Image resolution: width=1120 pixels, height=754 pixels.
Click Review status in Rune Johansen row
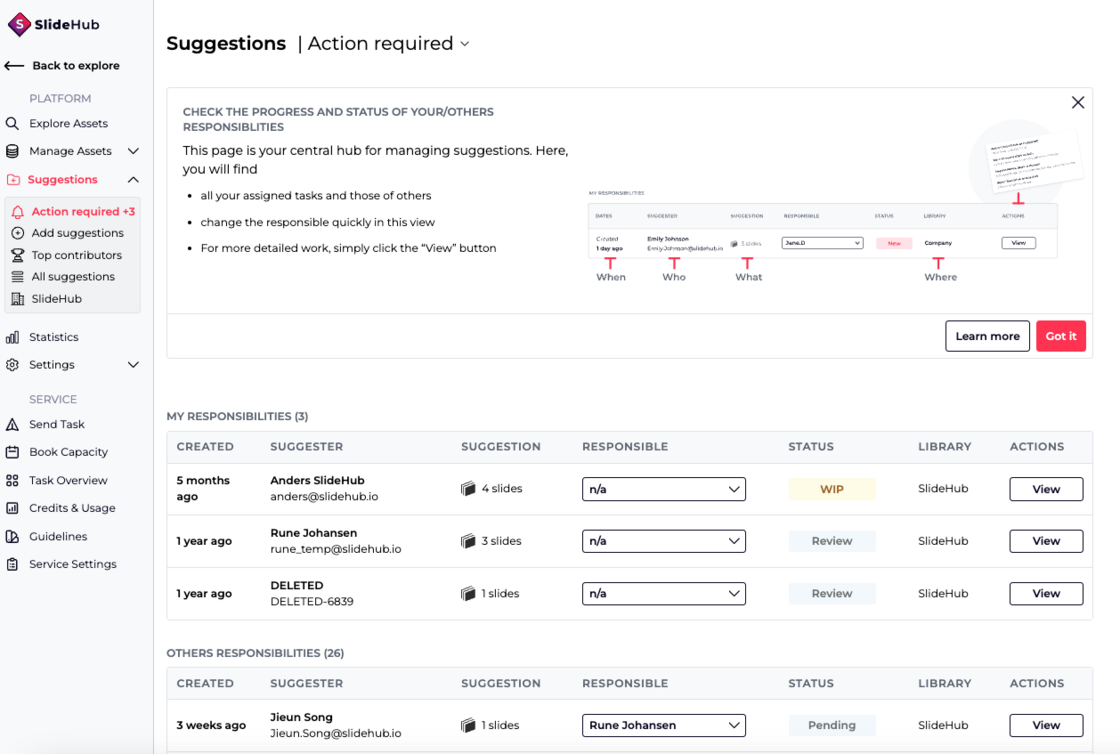(x=831, y=541)
